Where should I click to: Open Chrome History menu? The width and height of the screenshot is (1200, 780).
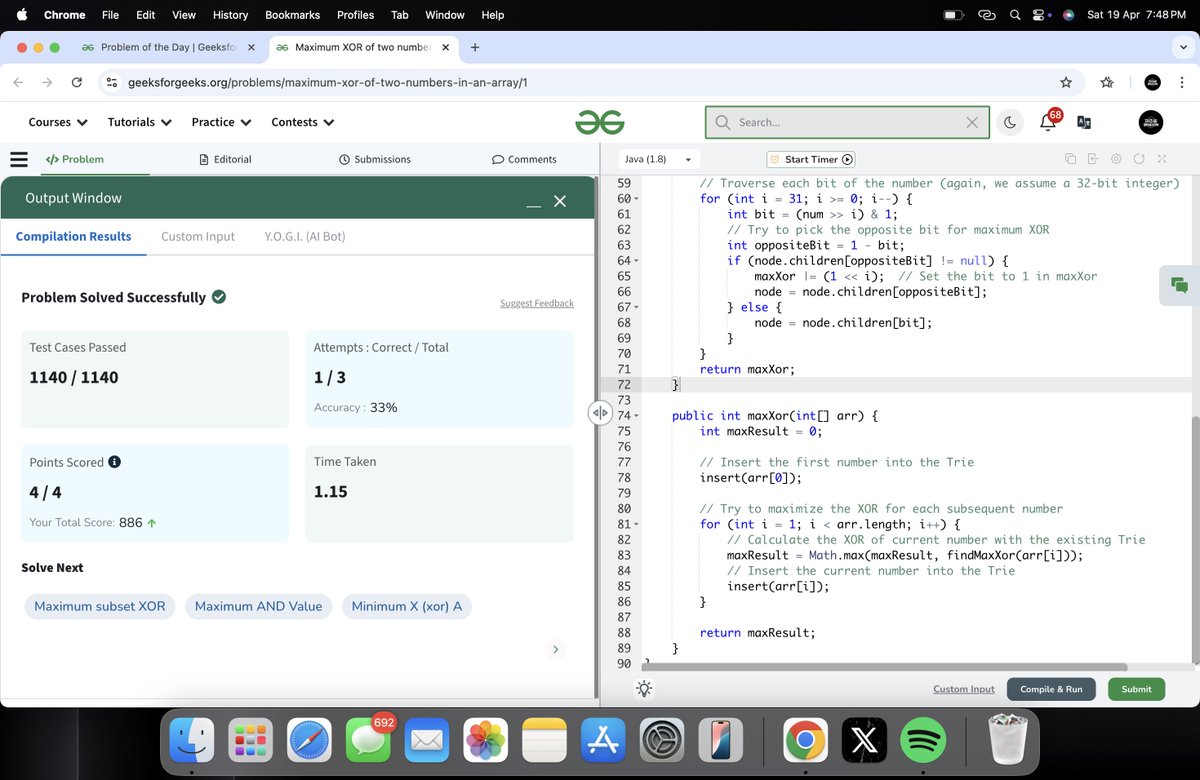tap(230, 15)
